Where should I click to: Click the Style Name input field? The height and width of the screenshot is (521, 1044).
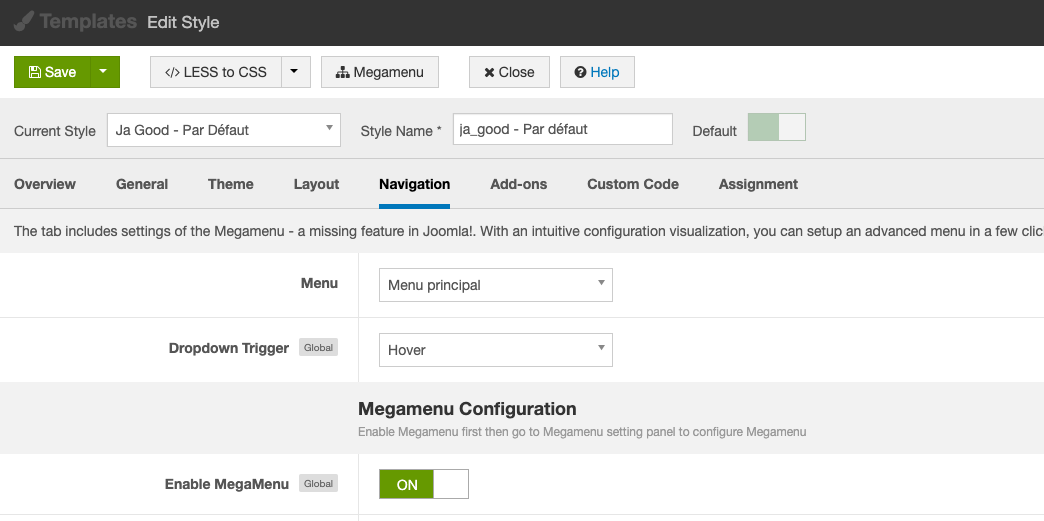coord(562,129)
